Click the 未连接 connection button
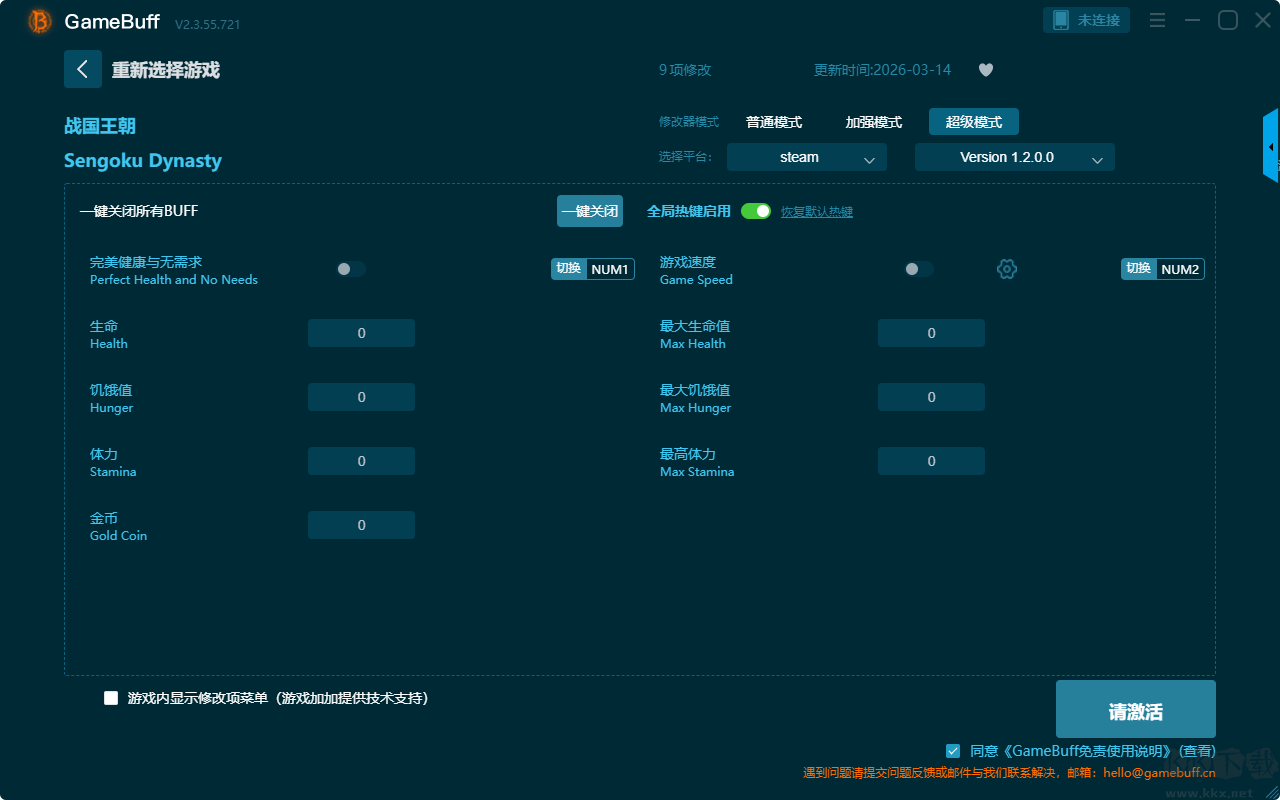1280x800 pixels. point(1088,20)
